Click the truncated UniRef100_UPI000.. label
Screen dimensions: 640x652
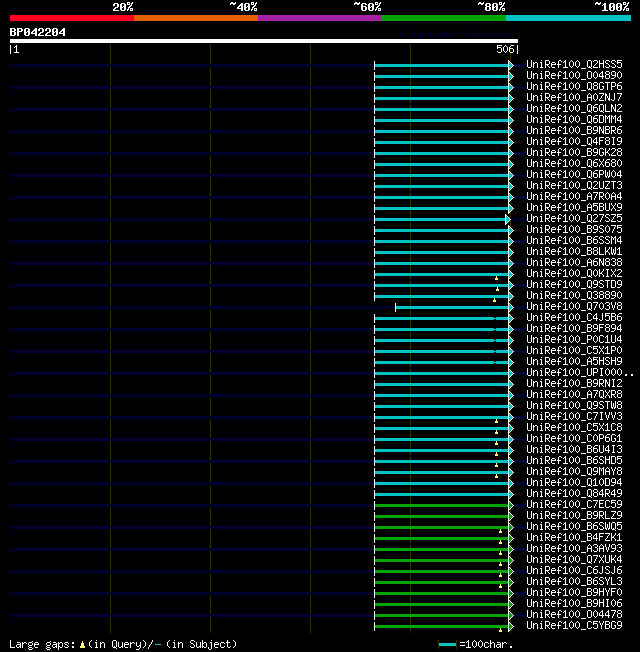[580, 373]
